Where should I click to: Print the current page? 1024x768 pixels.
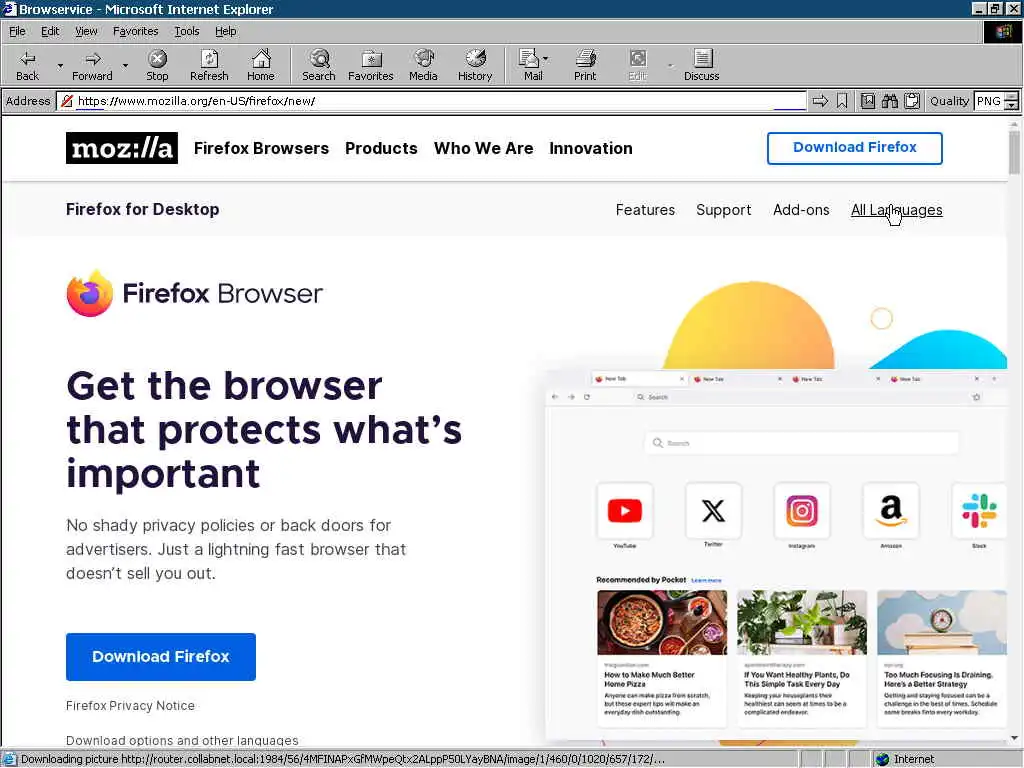coord(585,65)
